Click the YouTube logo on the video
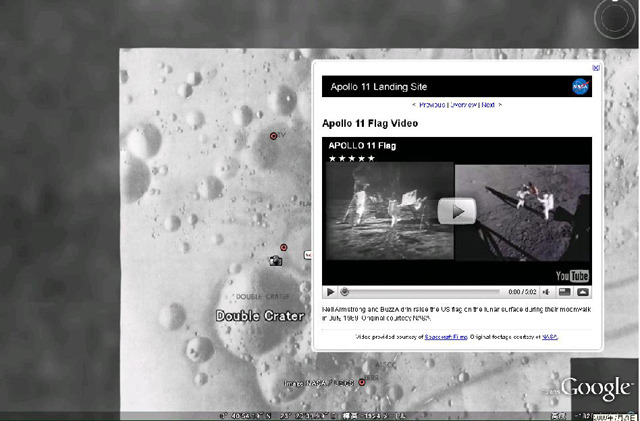 point(572,276)
